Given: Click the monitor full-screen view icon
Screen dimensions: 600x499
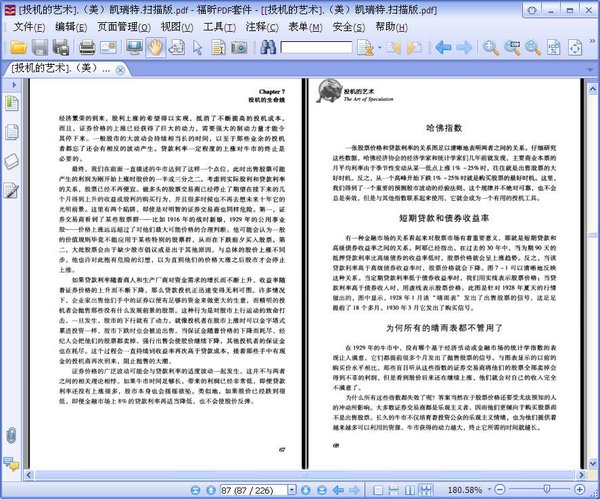Looking at the screenshot, I should tap(134, 47).
